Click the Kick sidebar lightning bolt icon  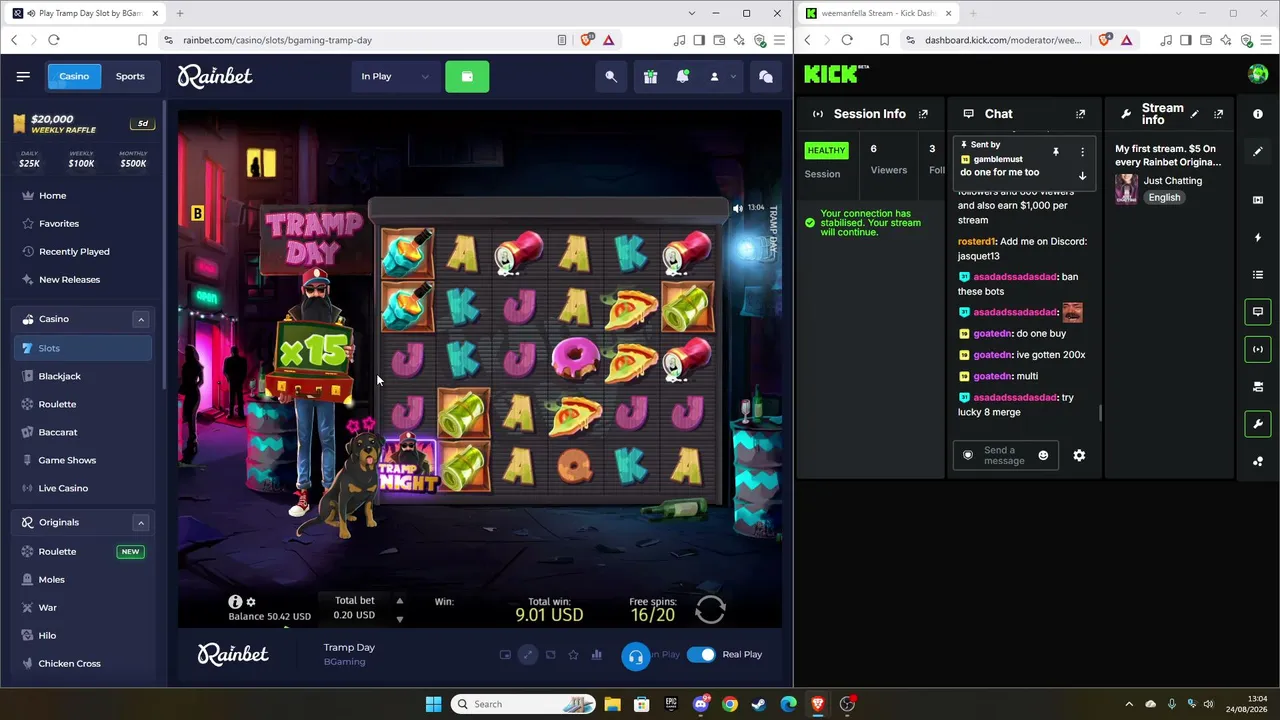[1258, 238]
